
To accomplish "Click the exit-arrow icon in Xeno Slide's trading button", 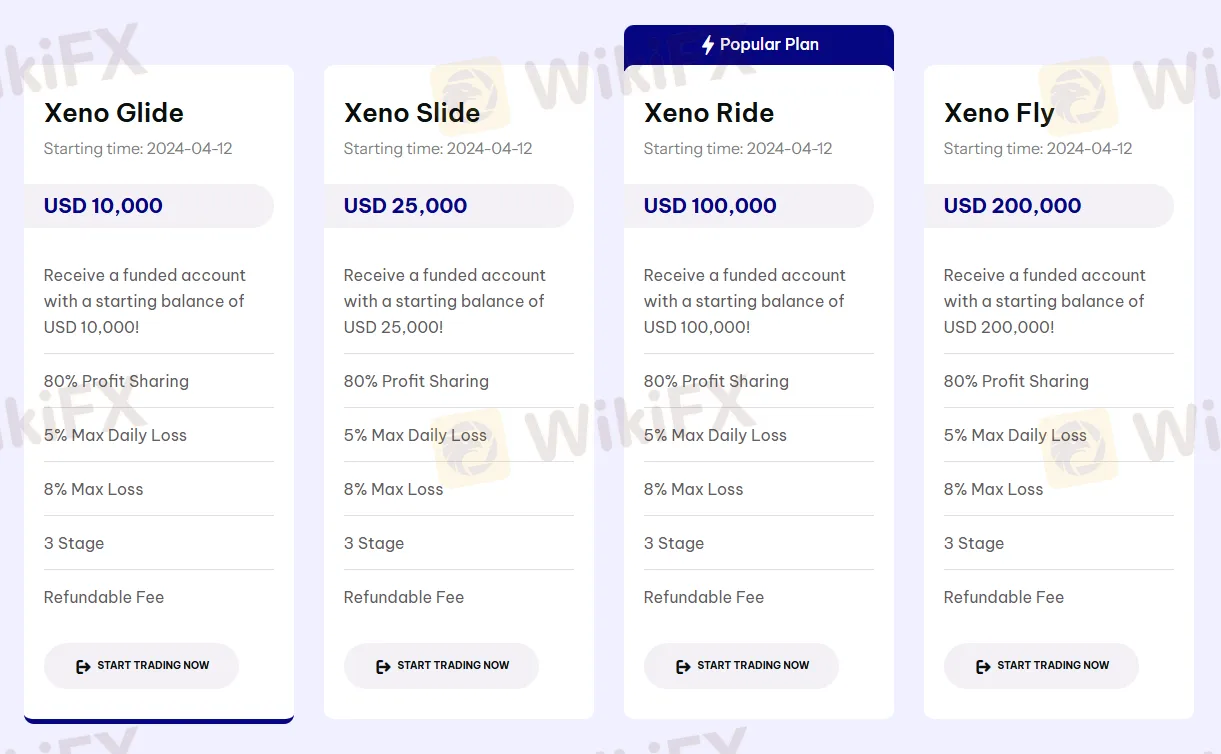I will click(x=383, y=666).
